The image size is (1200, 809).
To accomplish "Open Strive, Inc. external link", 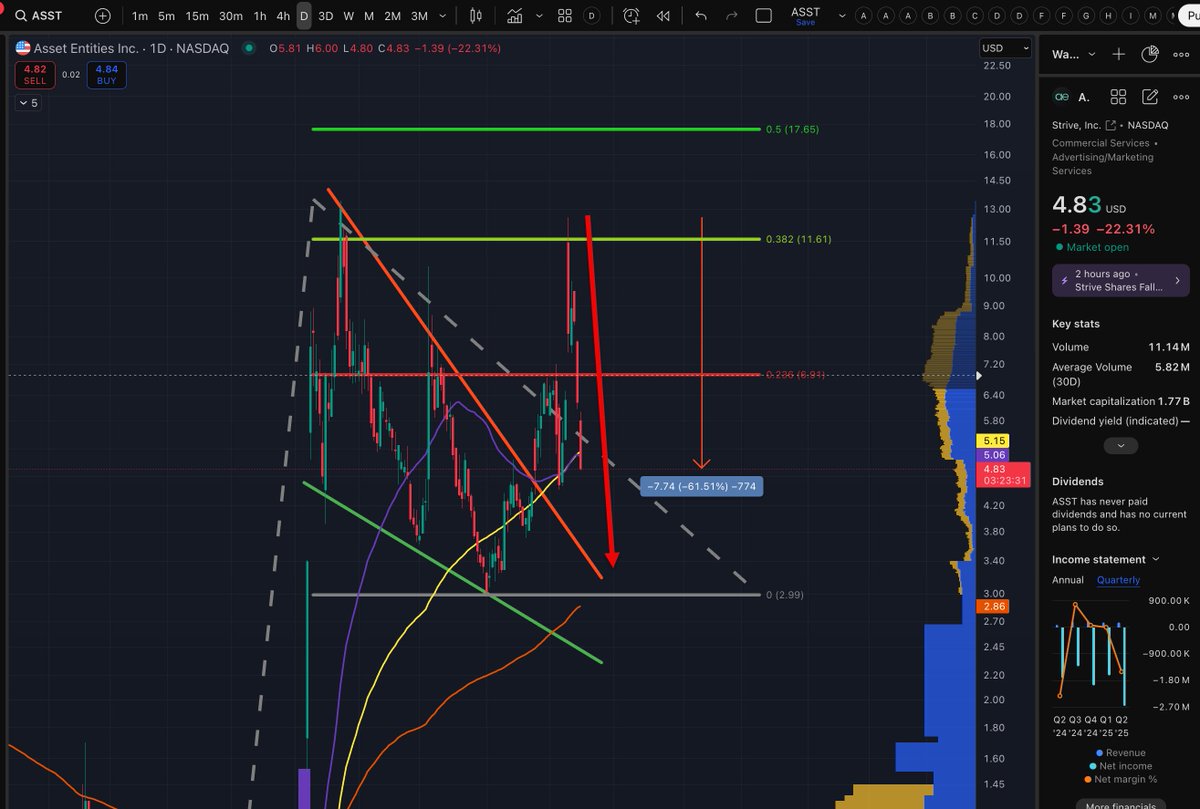I will coord(1110,125).
